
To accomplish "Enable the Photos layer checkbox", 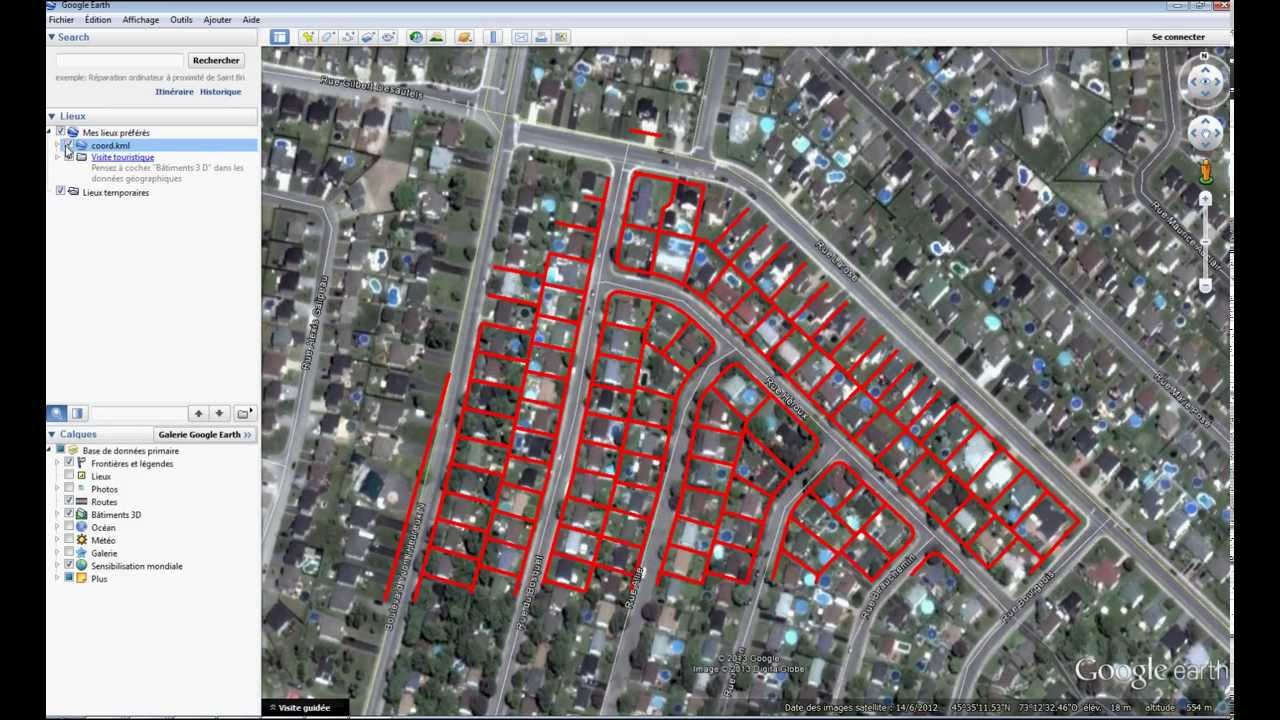I will [69, 489].
